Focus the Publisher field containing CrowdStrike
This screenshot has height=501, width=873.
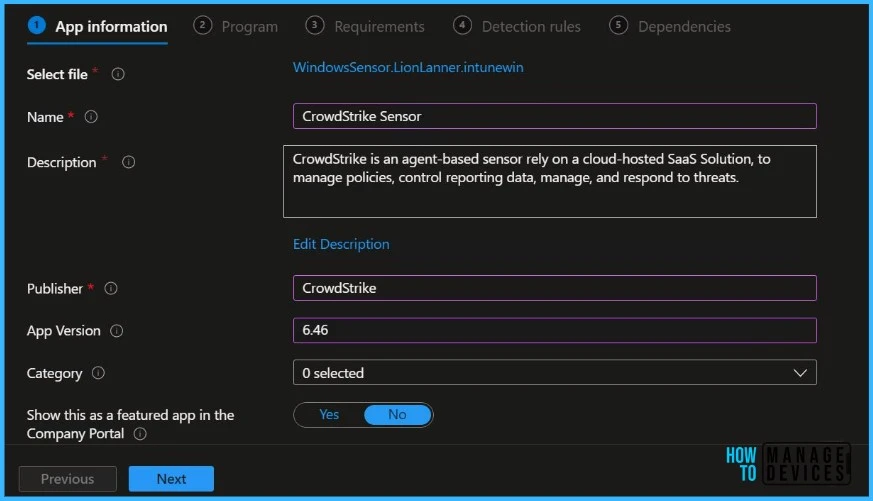tap(555, 288)
